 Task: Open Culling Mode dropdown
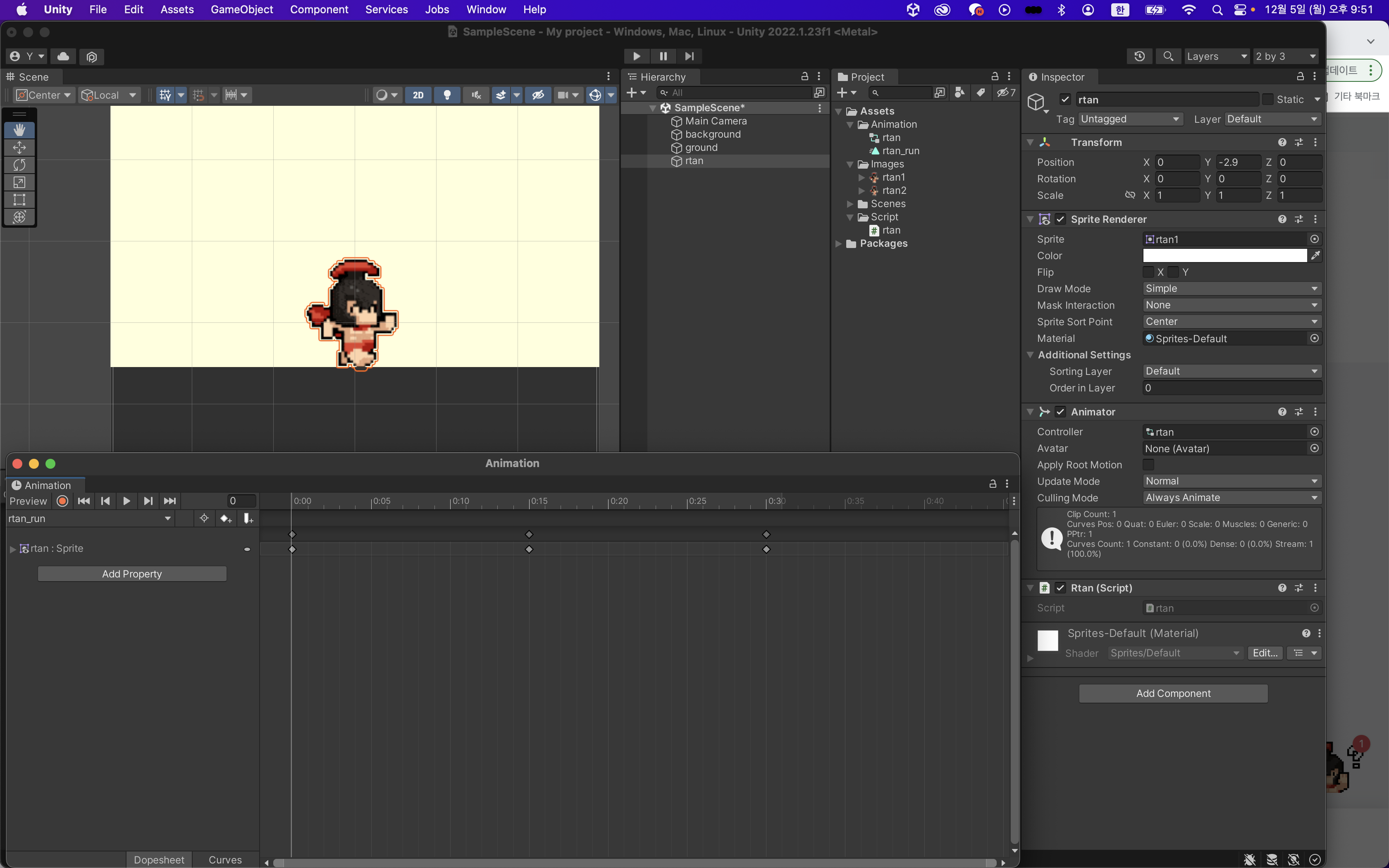(1232, 498)
